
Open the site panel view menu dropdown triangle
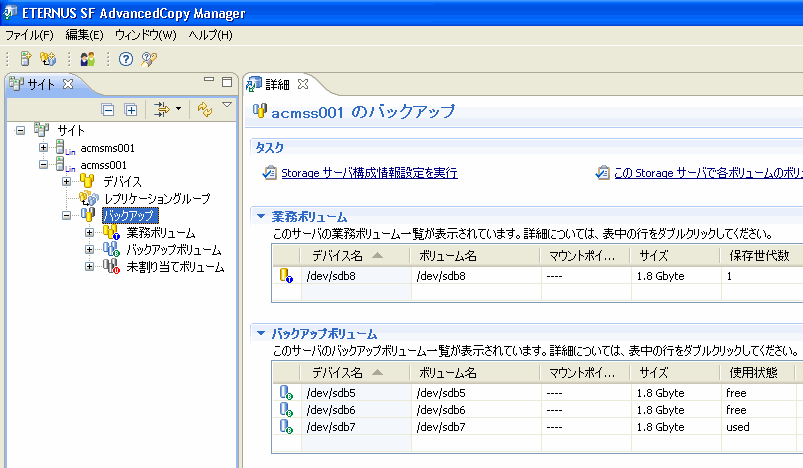click(x=227, y=105)
